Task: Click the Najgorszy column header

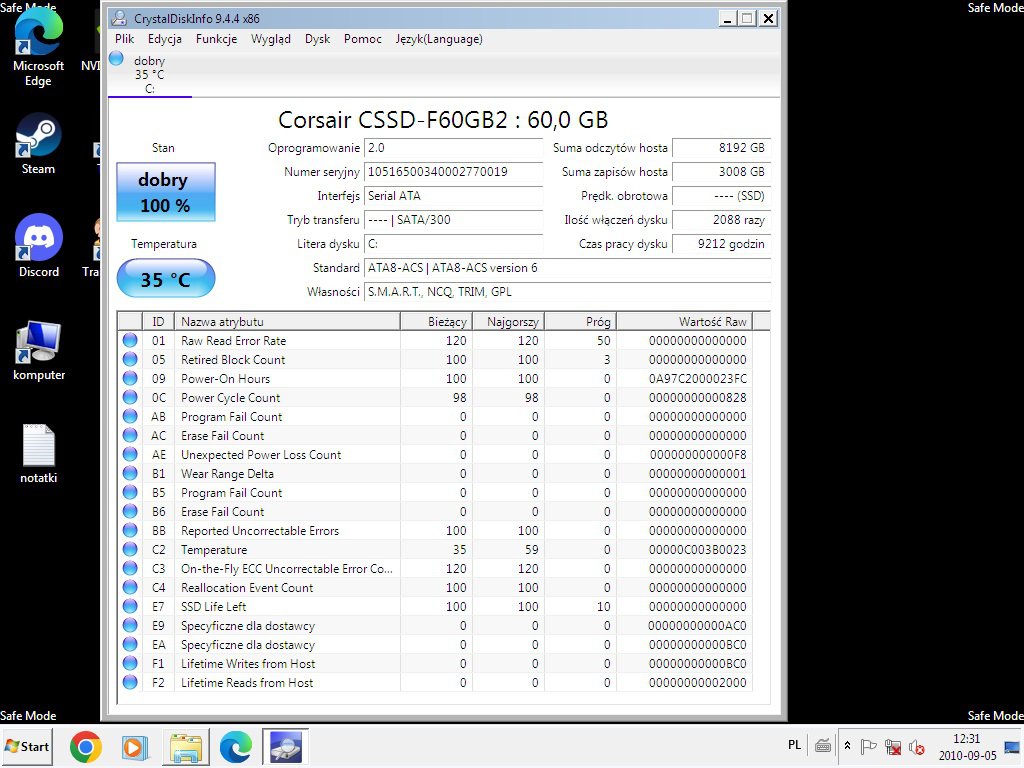Action: click(x=508, y=321)
